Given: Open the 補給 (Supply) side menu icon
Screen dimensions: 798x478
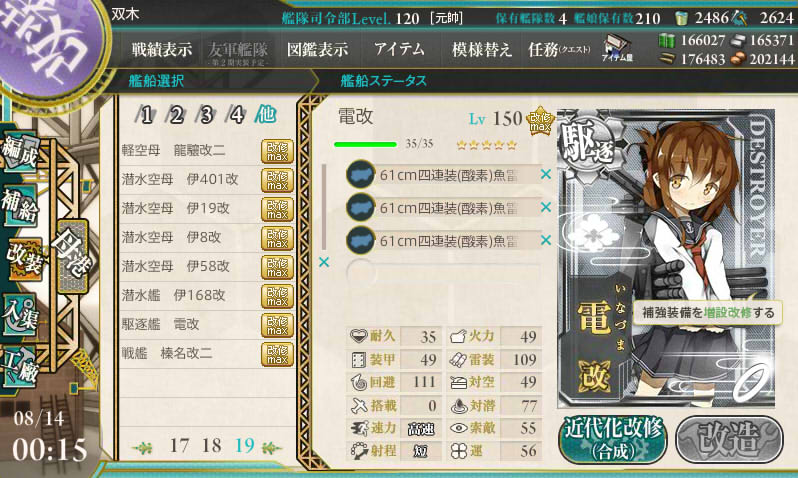Looking at the screenshot, I should 19,204.
